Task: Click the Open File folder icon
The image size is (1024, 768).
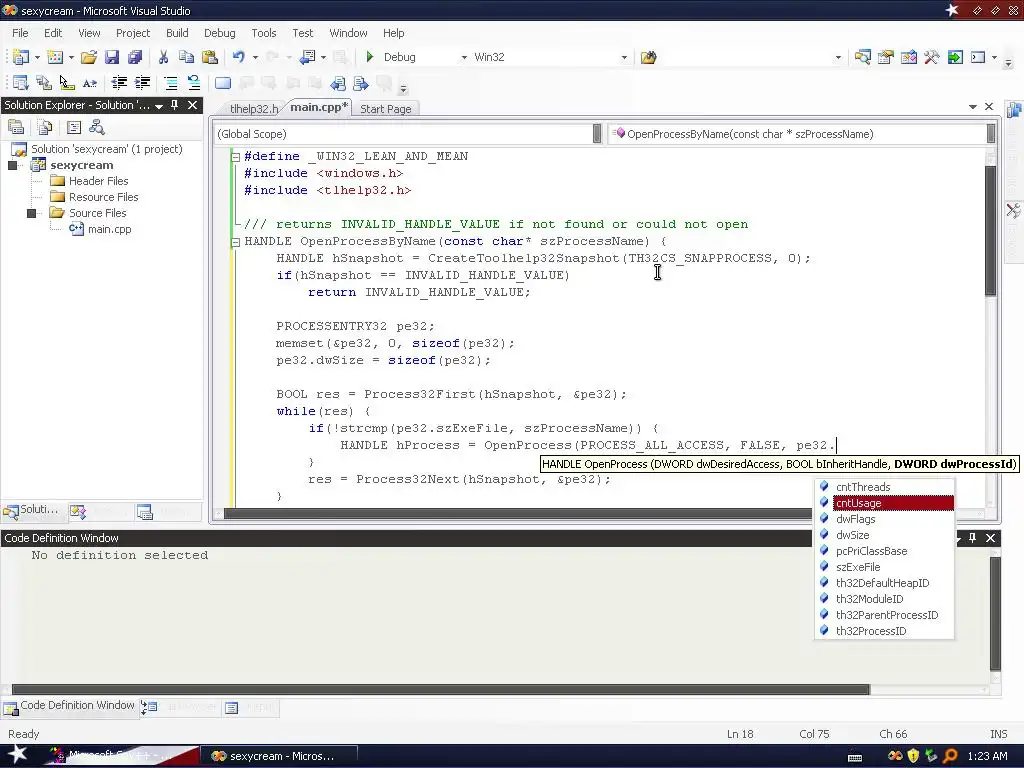Action: point(89,57)
